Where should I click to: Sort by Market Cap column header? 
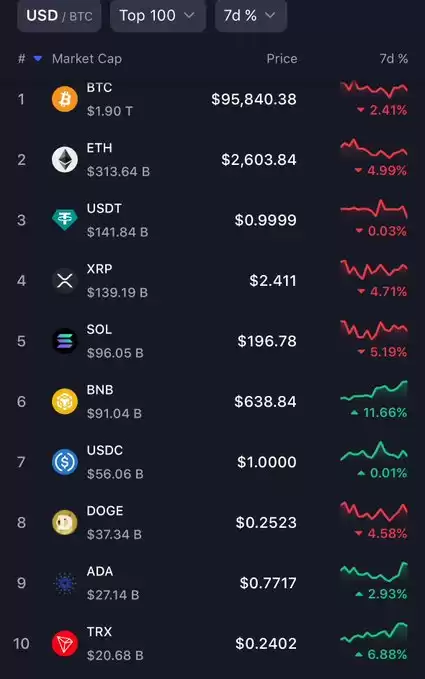(87, 58)
